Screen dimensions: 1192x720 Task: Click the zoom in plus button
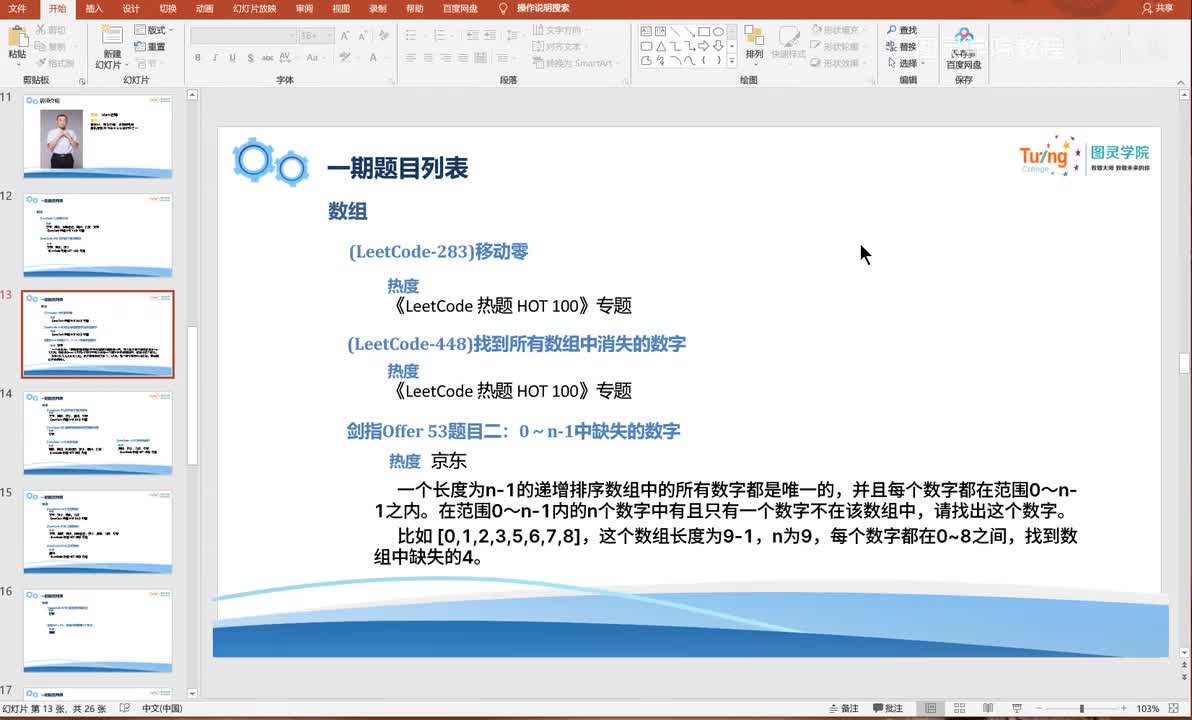(1124, 708)
